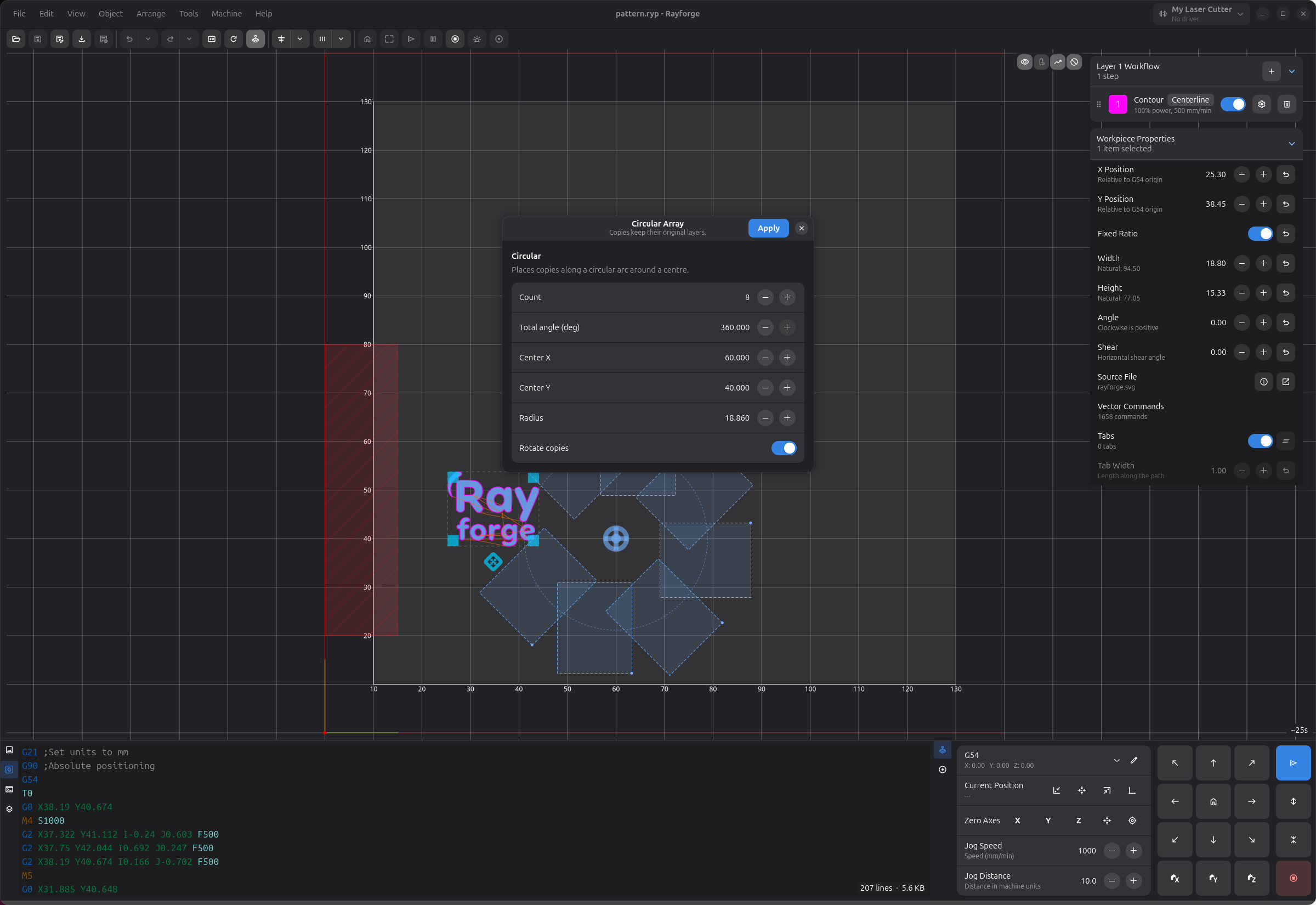The image size is (1316, 905).
Task: Delete the Contour step with trash icon
Action: [x=1287, y=104]
